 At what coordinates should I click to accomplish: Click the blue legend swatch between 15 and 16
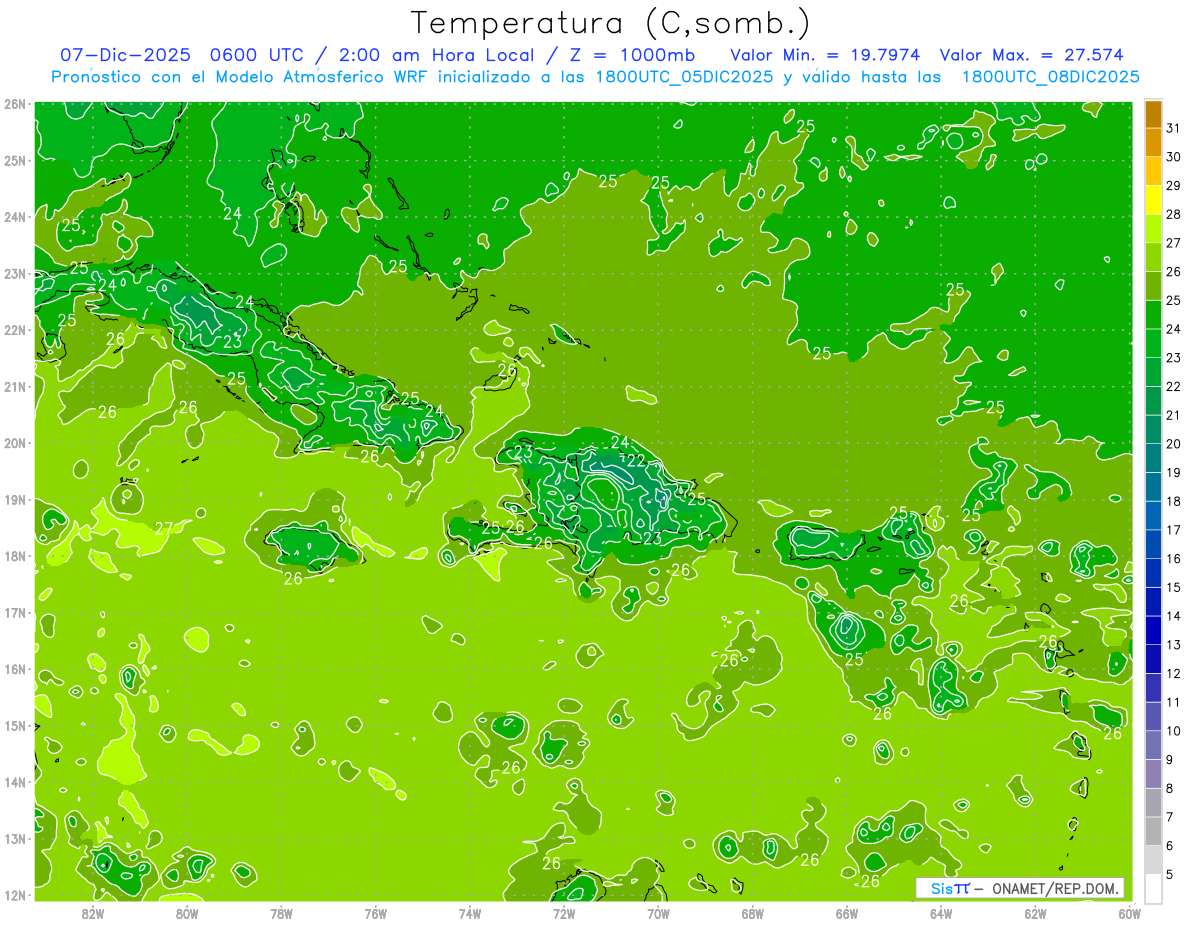(x=1153, y=573)
